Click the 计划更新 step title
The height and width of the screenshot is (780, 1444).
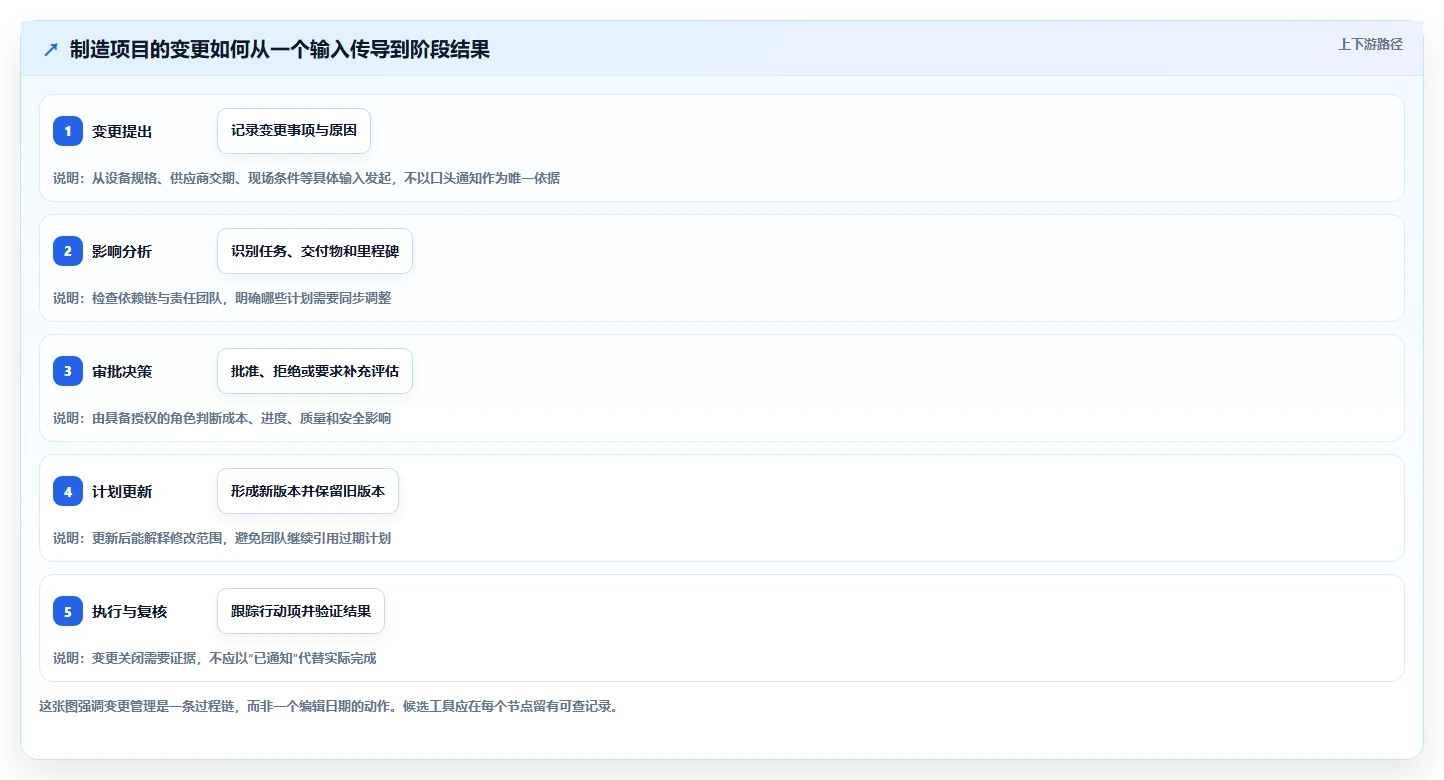122,491
